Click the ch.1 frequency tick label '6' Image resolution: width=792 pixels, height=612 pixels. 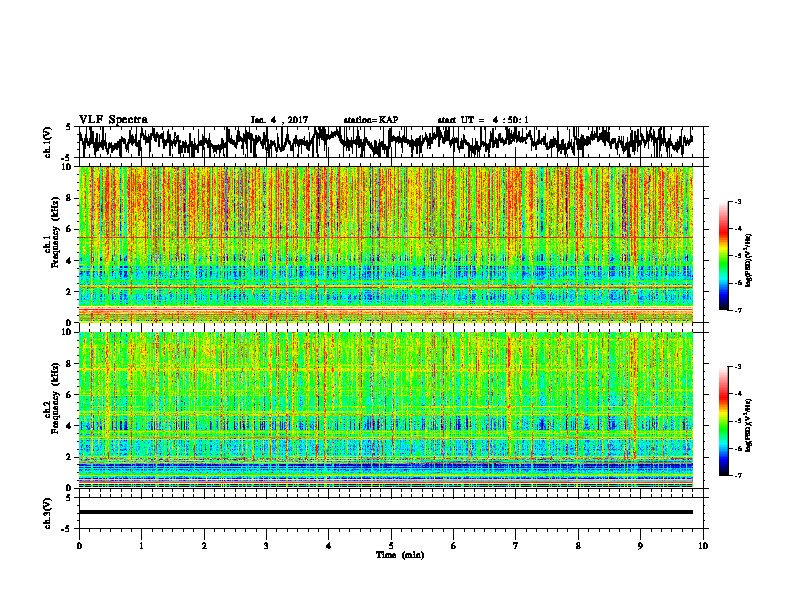point(70,229)
